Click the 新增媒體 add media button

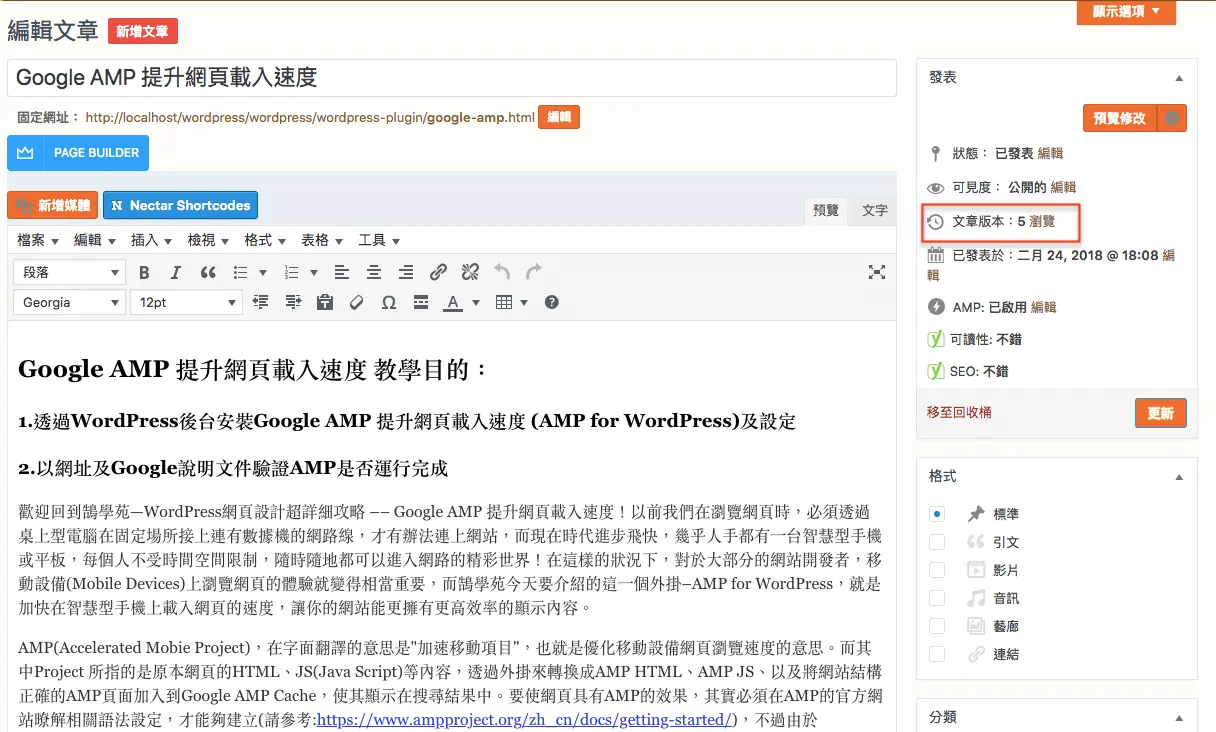pyautogui.click(x=52, y=205)
